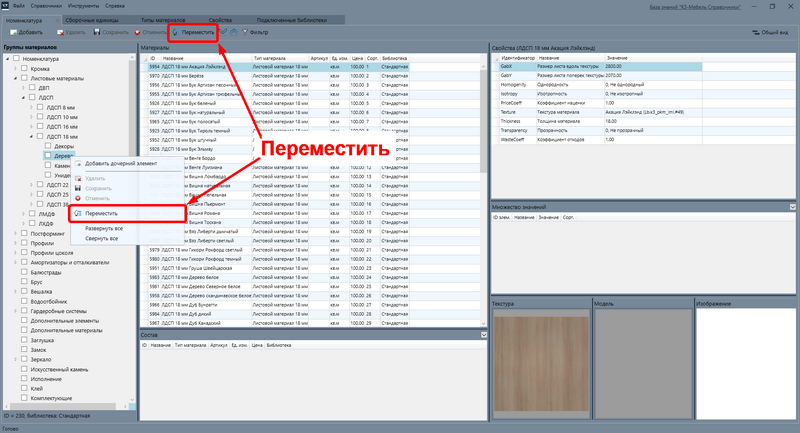
Task: Click the Удалить icon in the context menu
Action: point(78,179)
